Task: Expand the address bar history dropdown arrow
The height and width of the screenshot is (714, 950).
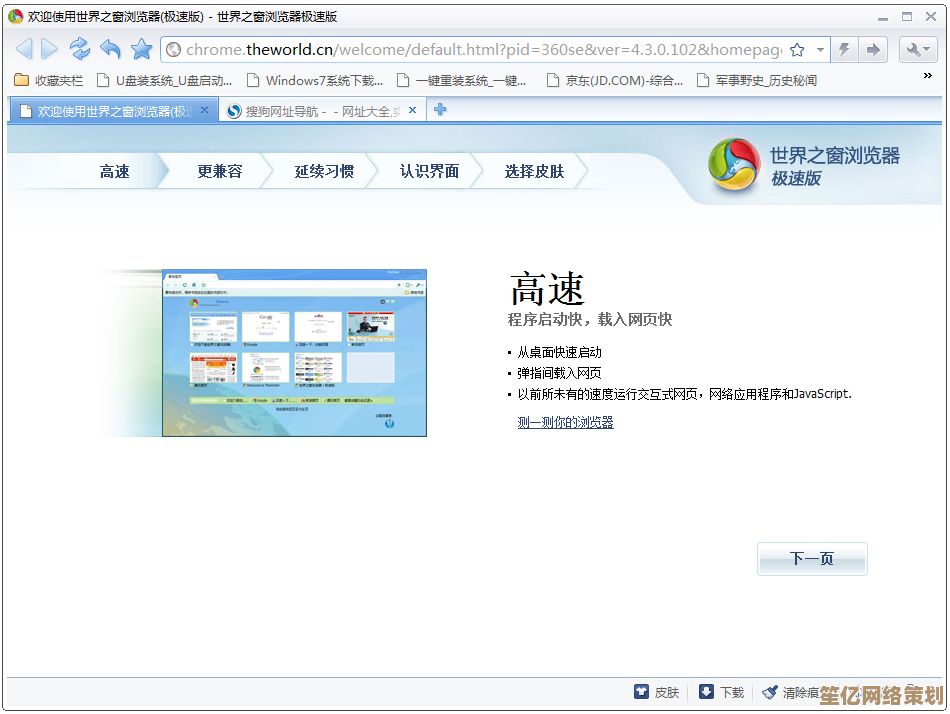Action: 820,50
